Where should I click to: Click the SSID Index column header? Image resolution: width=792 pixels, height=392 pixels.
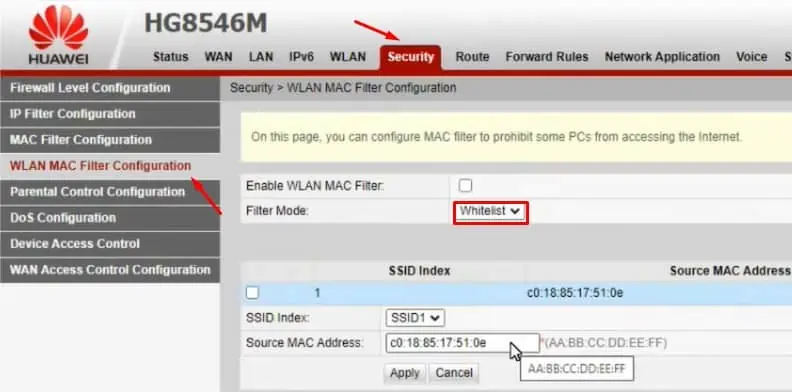coord(419,271)
